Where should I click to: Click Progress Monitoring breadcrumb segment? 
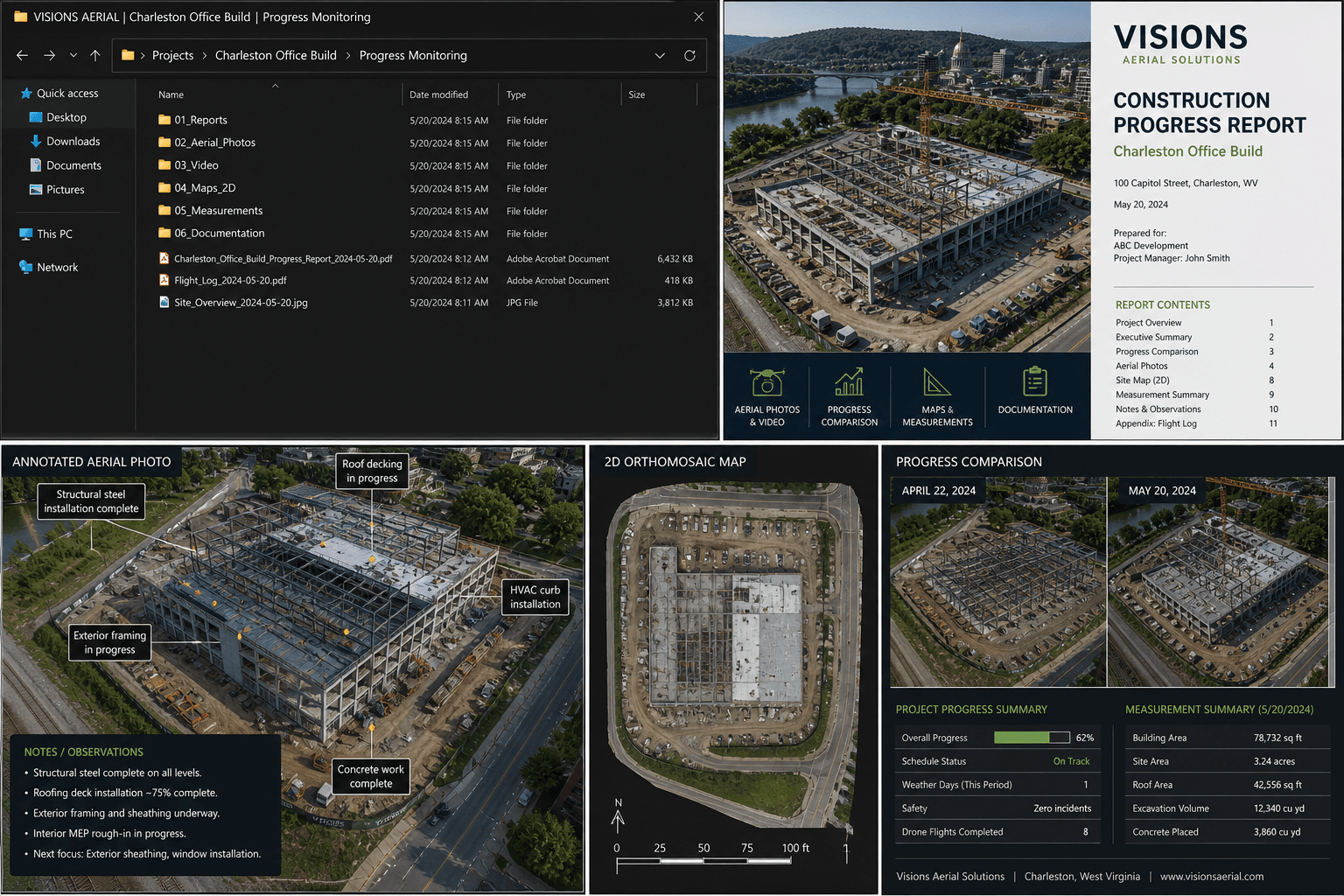tap(413, 55)
